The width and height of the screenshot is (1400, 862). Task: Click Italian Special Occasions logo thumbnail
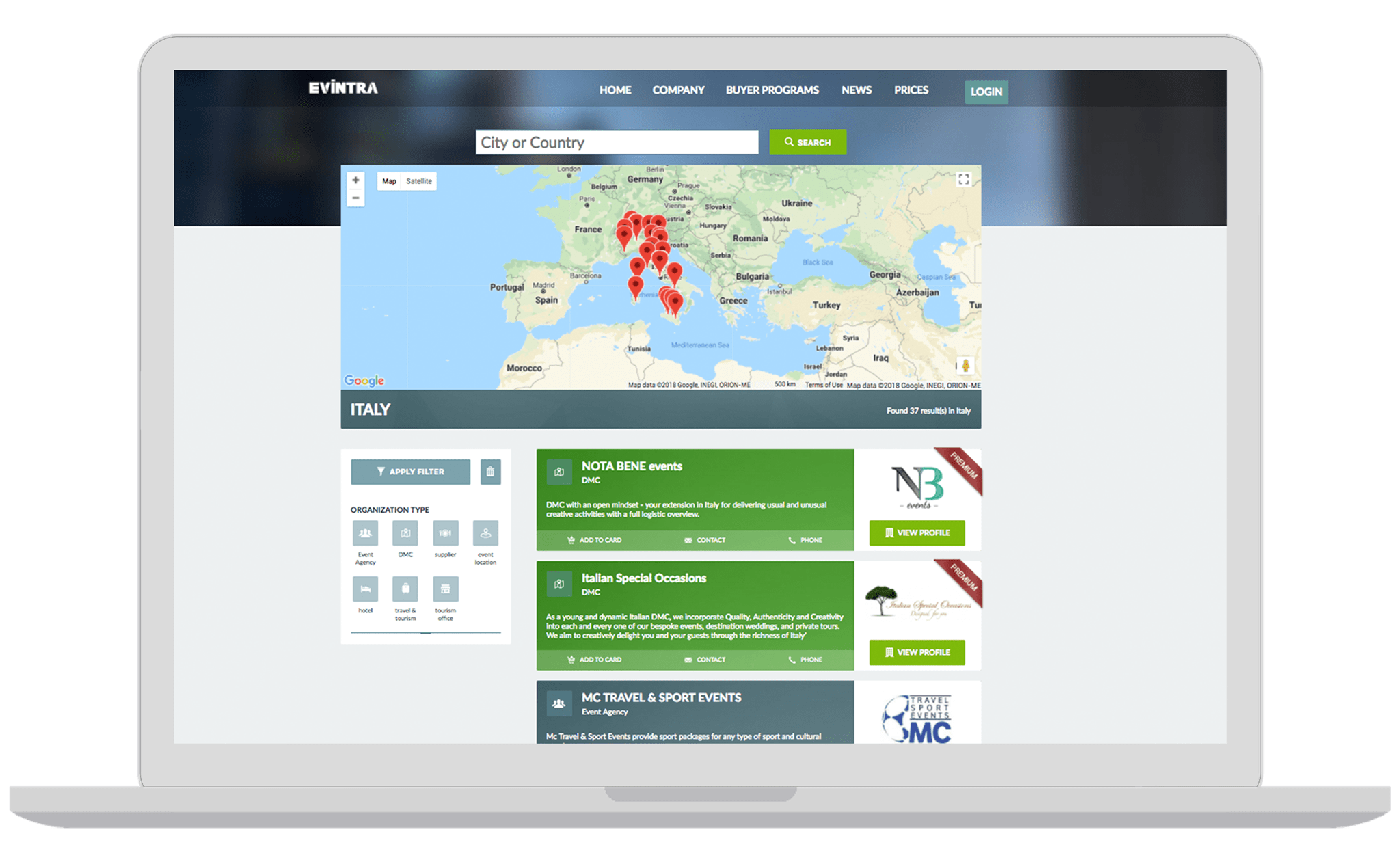tap(917, 602)
